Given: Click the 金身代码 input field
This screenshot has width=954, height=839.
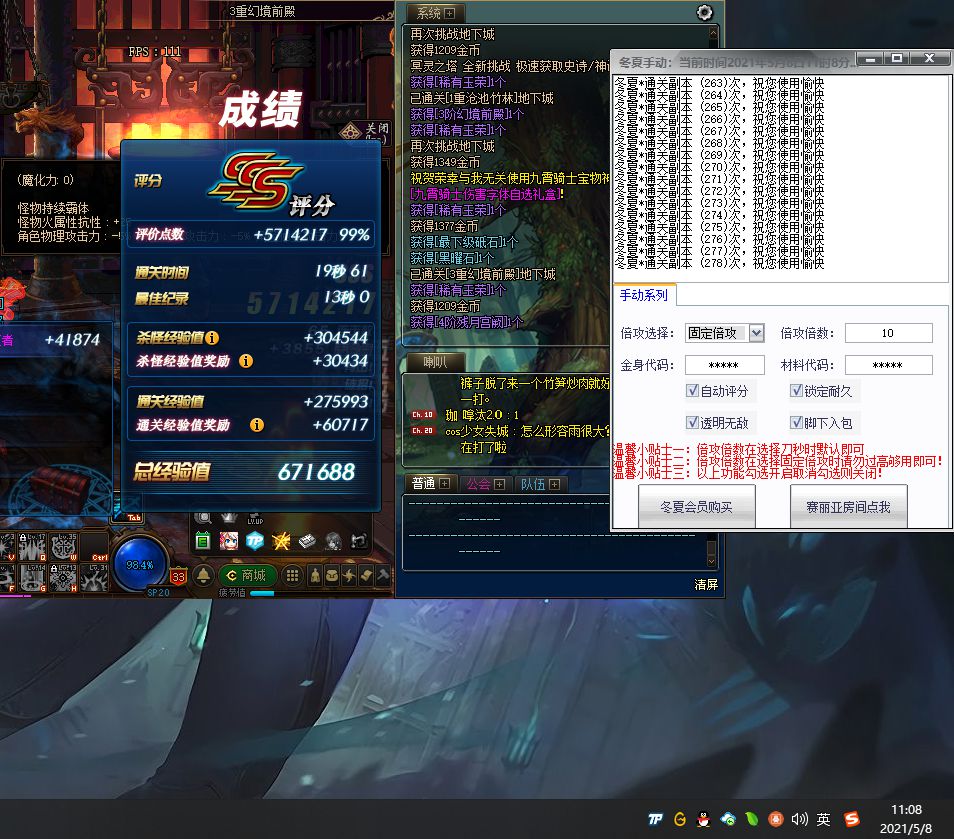Looking at the screenshot, I should [725, 365].
